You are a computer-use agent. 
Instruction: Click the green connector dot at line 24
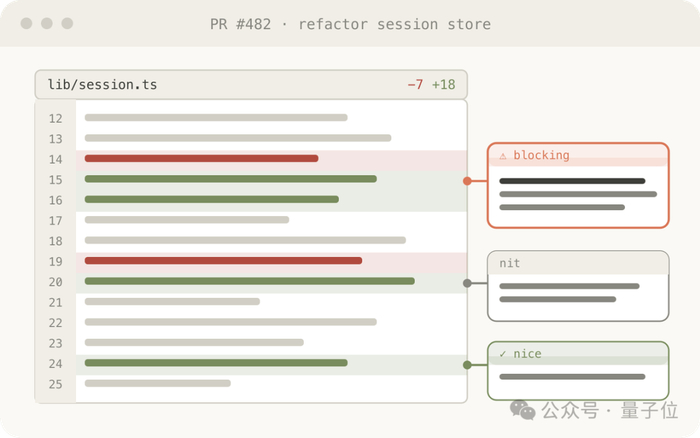tap(467, 365)
